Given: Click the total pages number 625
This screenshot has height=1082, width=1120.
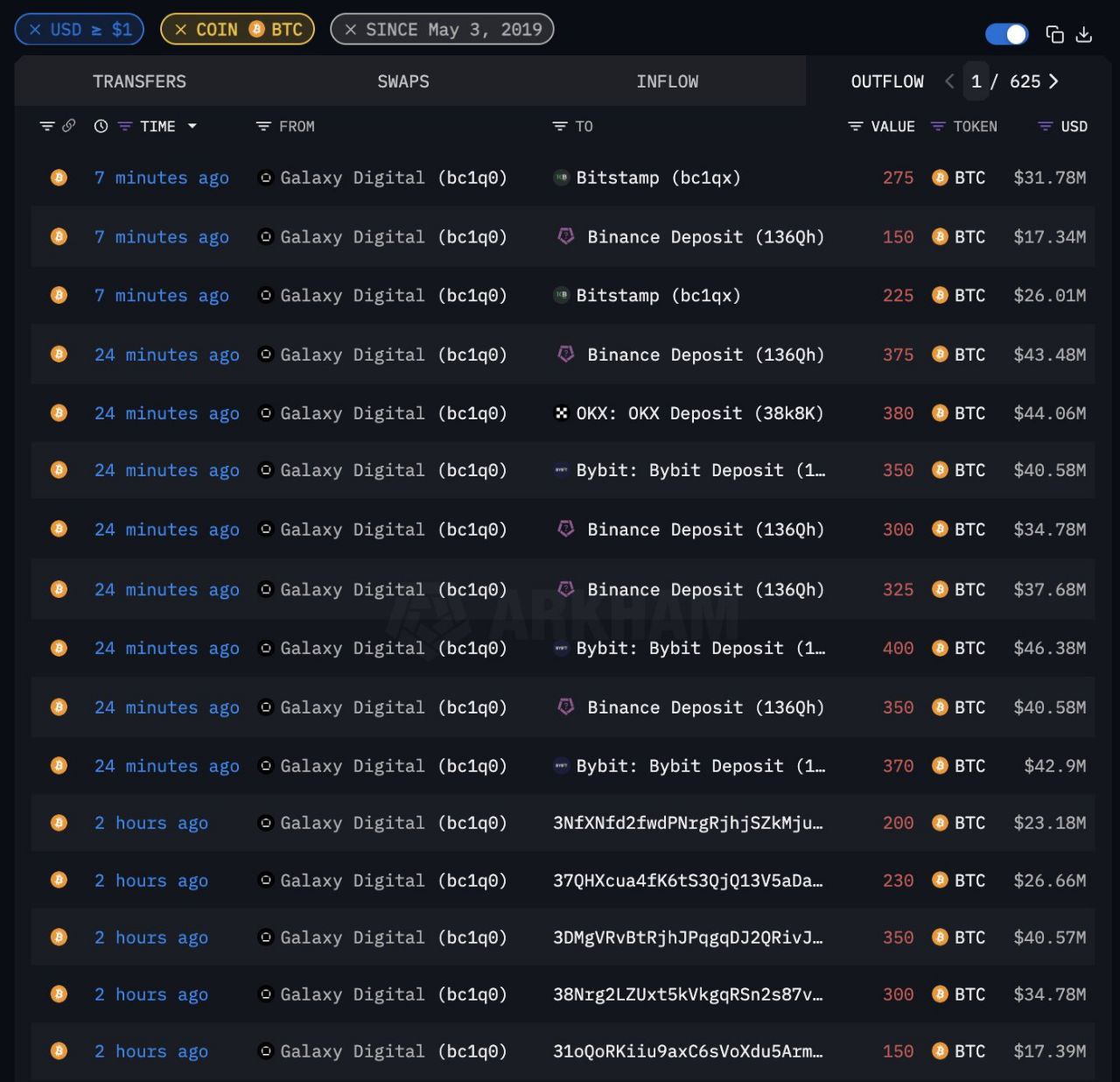Looking at the screenshot, I should 1025,81.
